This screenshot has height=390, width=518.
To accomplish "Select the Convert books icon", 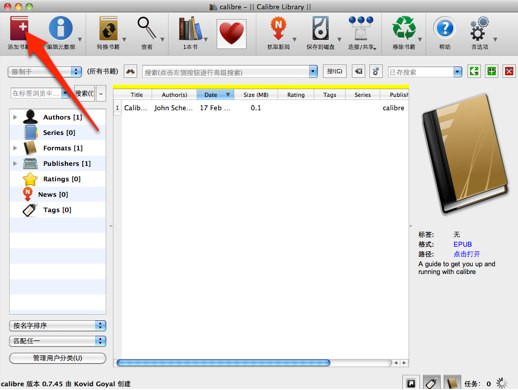I will click(109, 29).
